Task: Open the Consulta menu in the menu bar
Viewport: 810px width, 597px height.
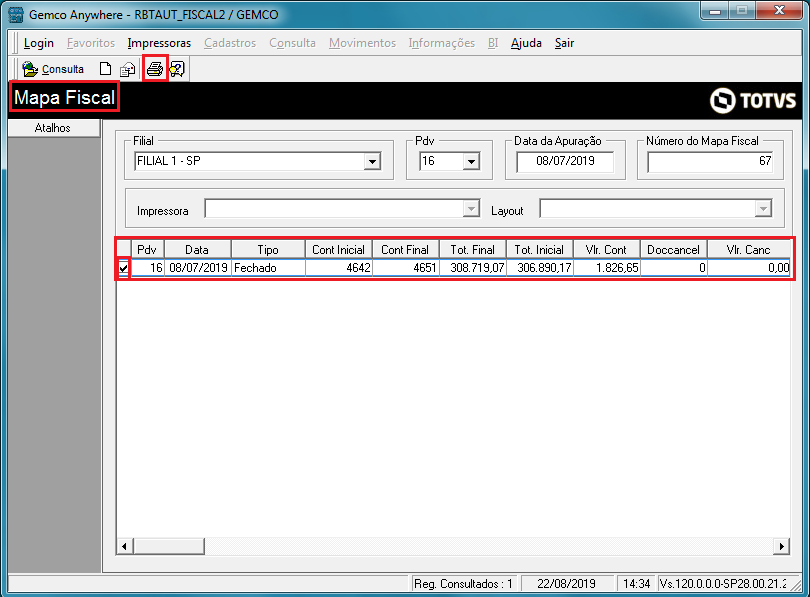Action: [292, 43]
